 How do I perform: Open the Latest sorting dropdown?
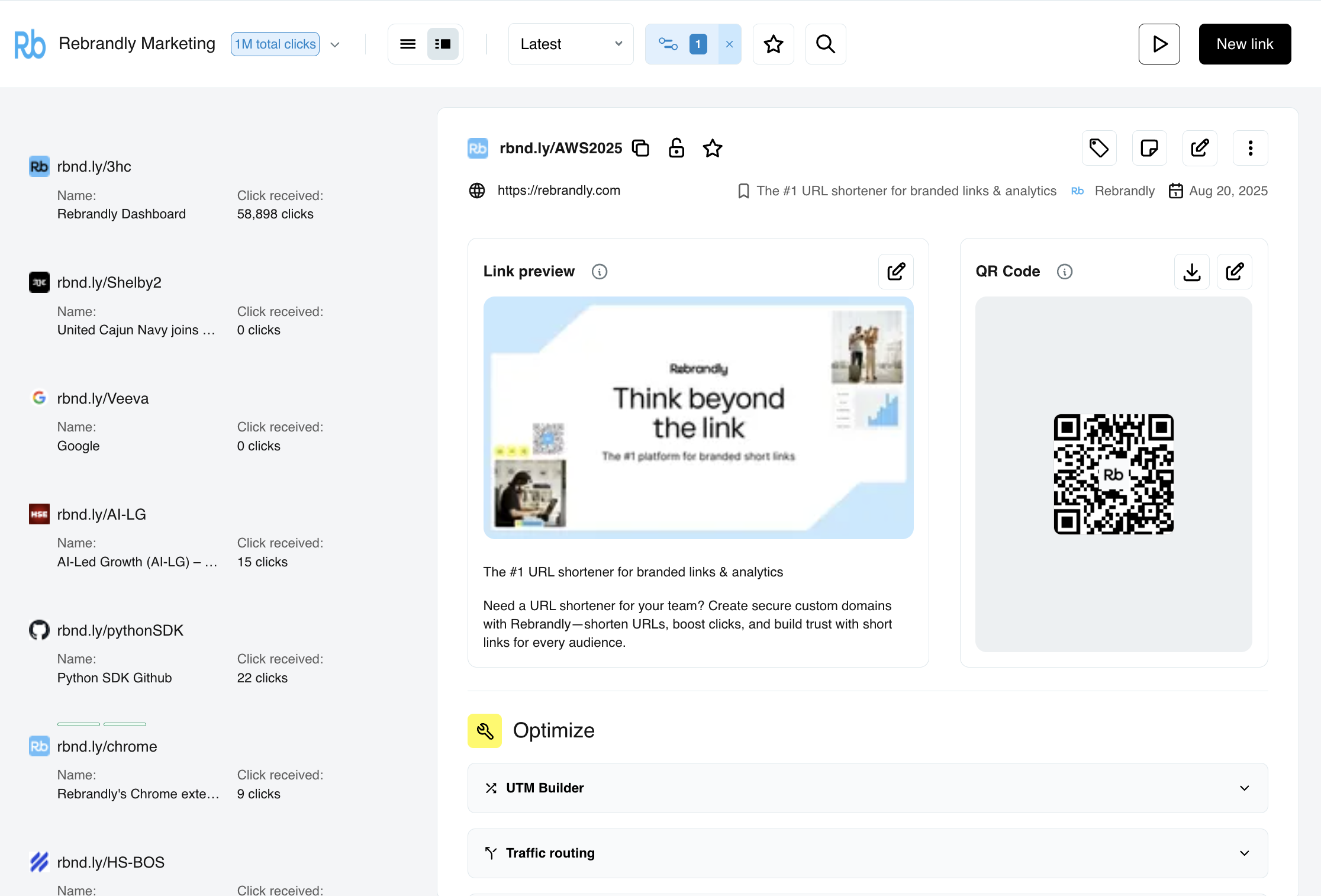tap(570, 44)
